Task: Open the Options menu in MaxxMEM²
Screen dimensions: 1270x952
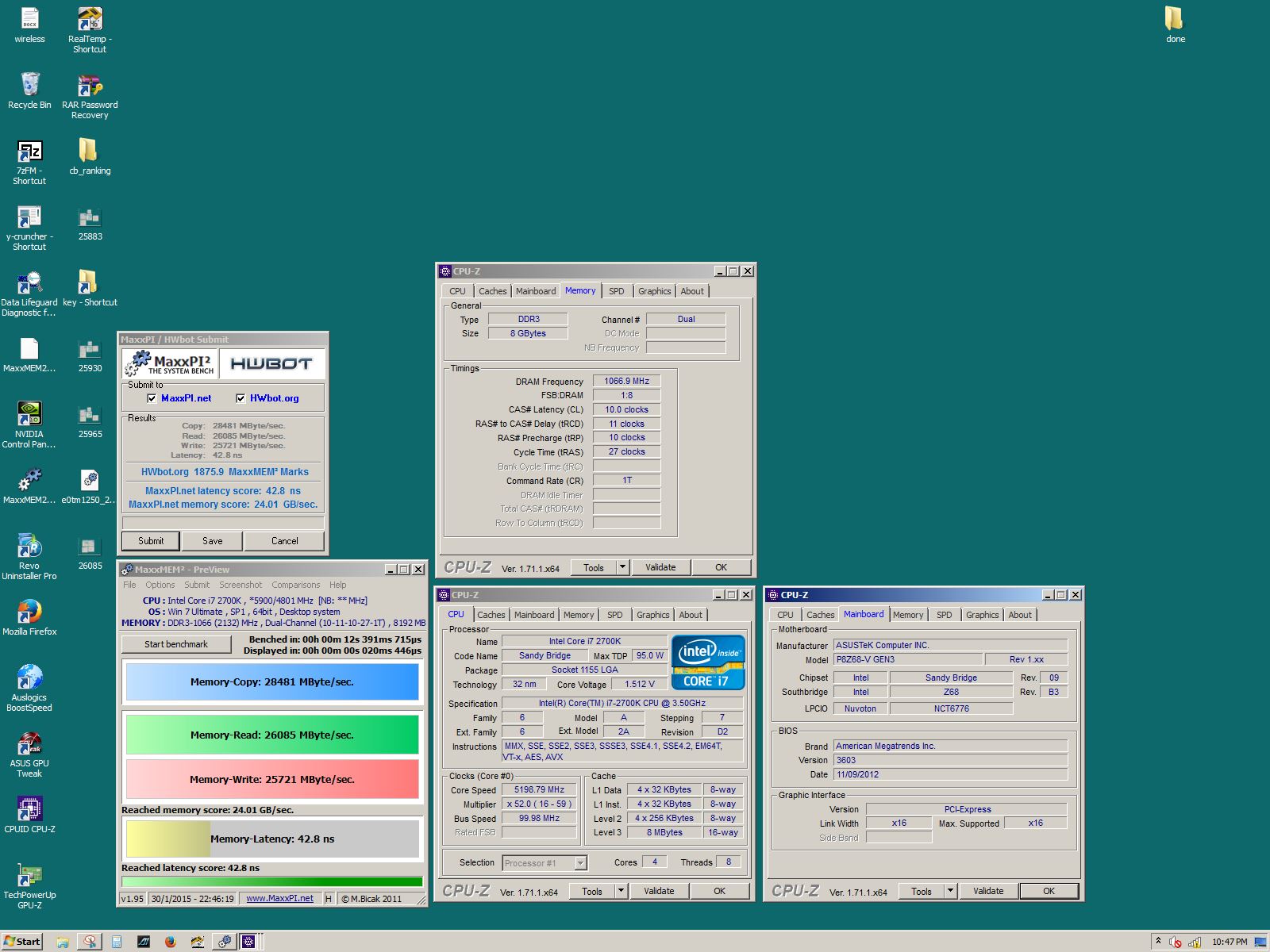Action: pos(160,585)
